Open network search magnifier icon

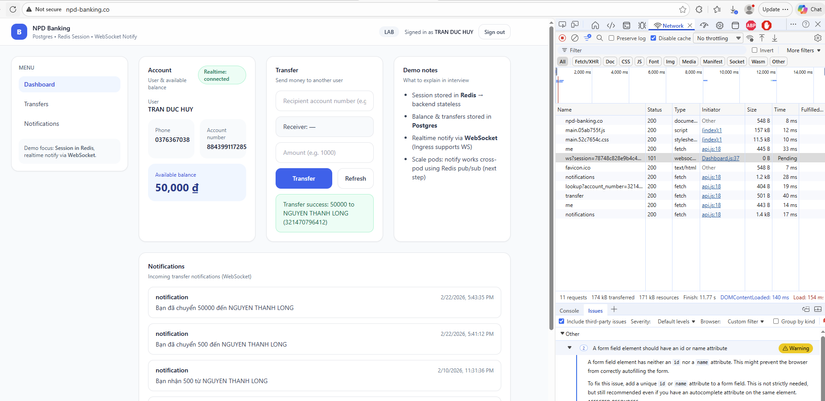600,38
